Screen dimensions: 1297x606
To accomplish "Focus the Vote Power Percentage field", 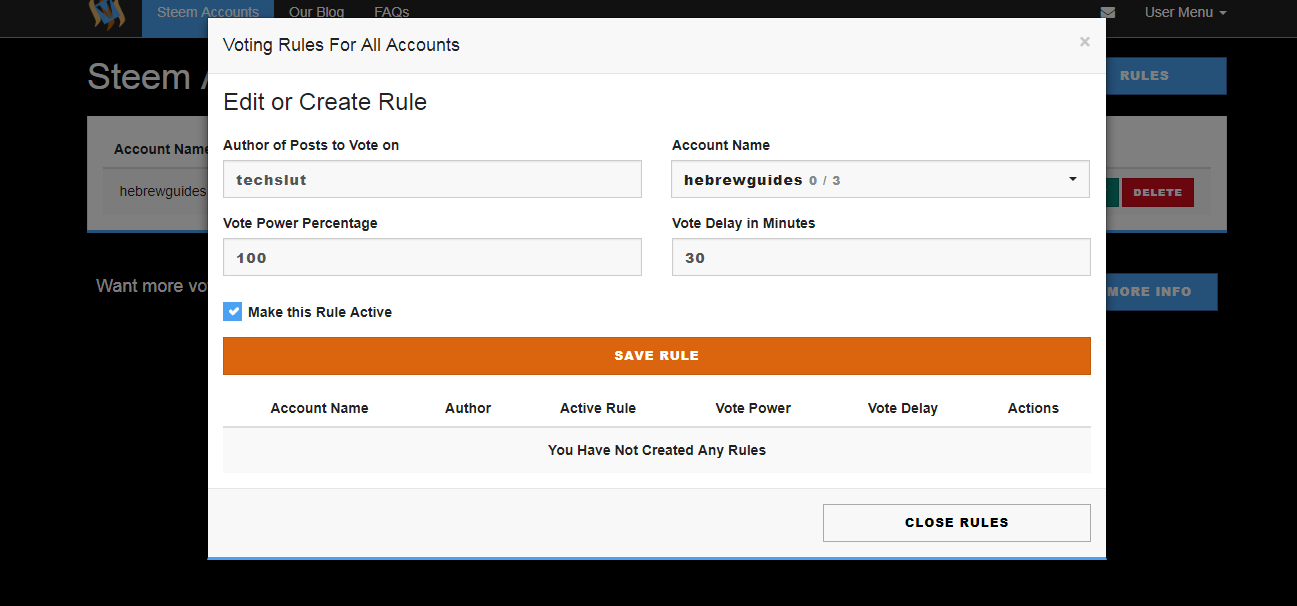I will point(432,257).
